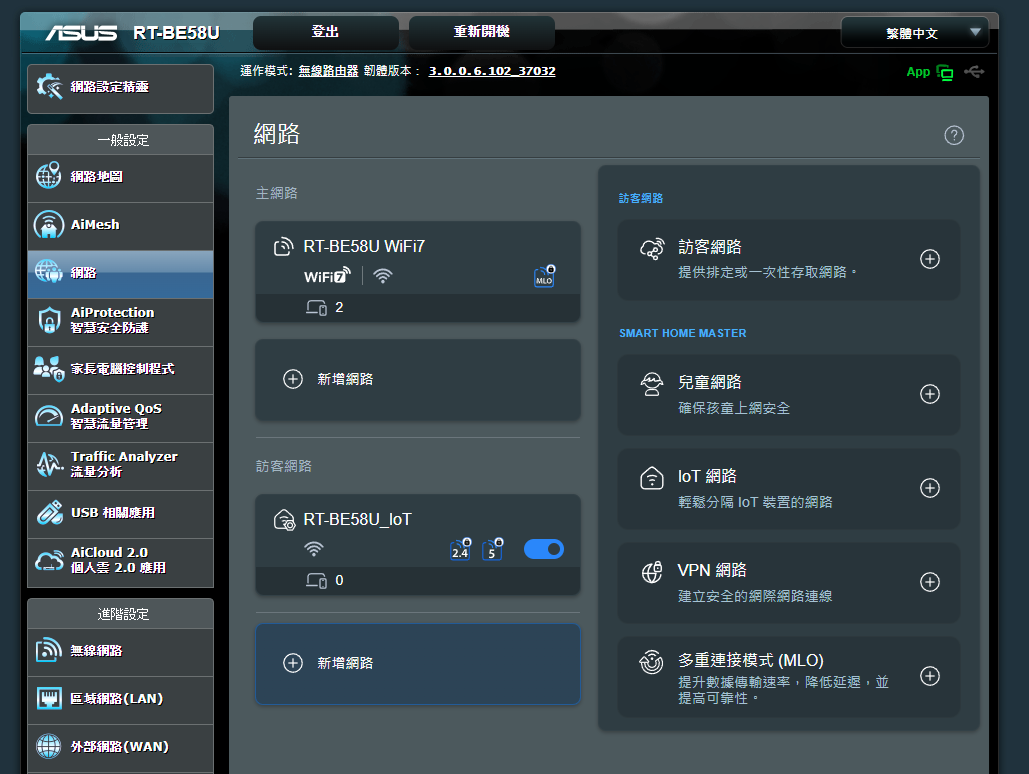Image resolution: width=1029 pixels, height=774 pixels.
Task: Open the RT-BE58U_IoT network card
Action: 417,544
